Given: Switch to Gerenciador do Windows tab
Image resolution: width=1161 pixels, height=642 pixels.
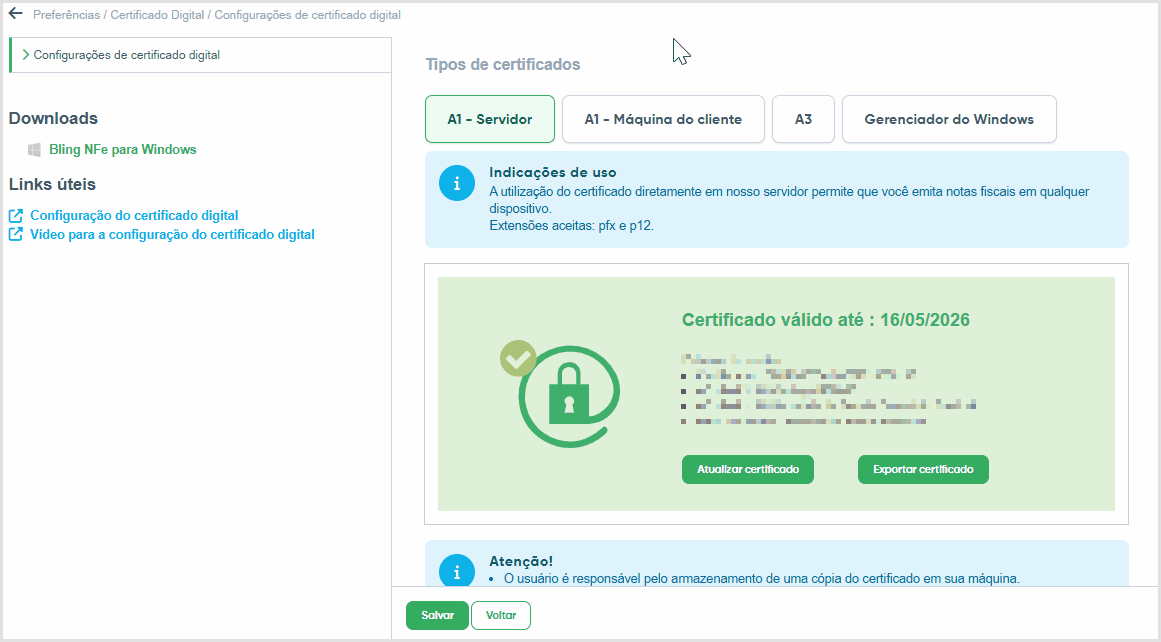Looking at the screenshot, I should [949, 119].
